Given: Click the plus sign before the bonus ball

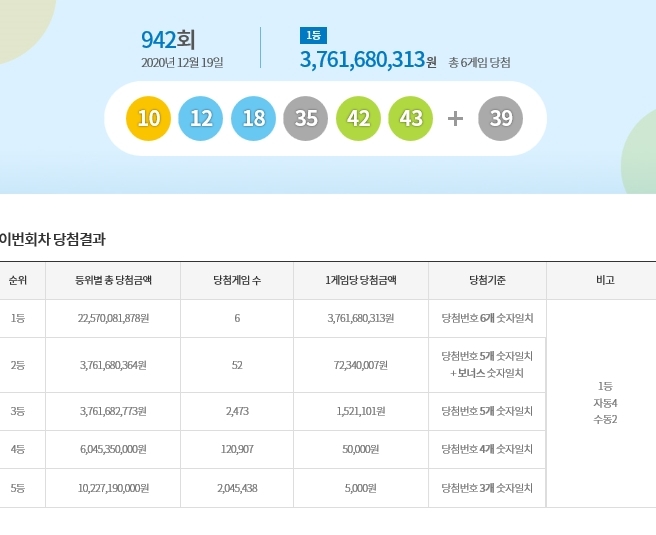Looking at the screenshot, I should (455, 118).
